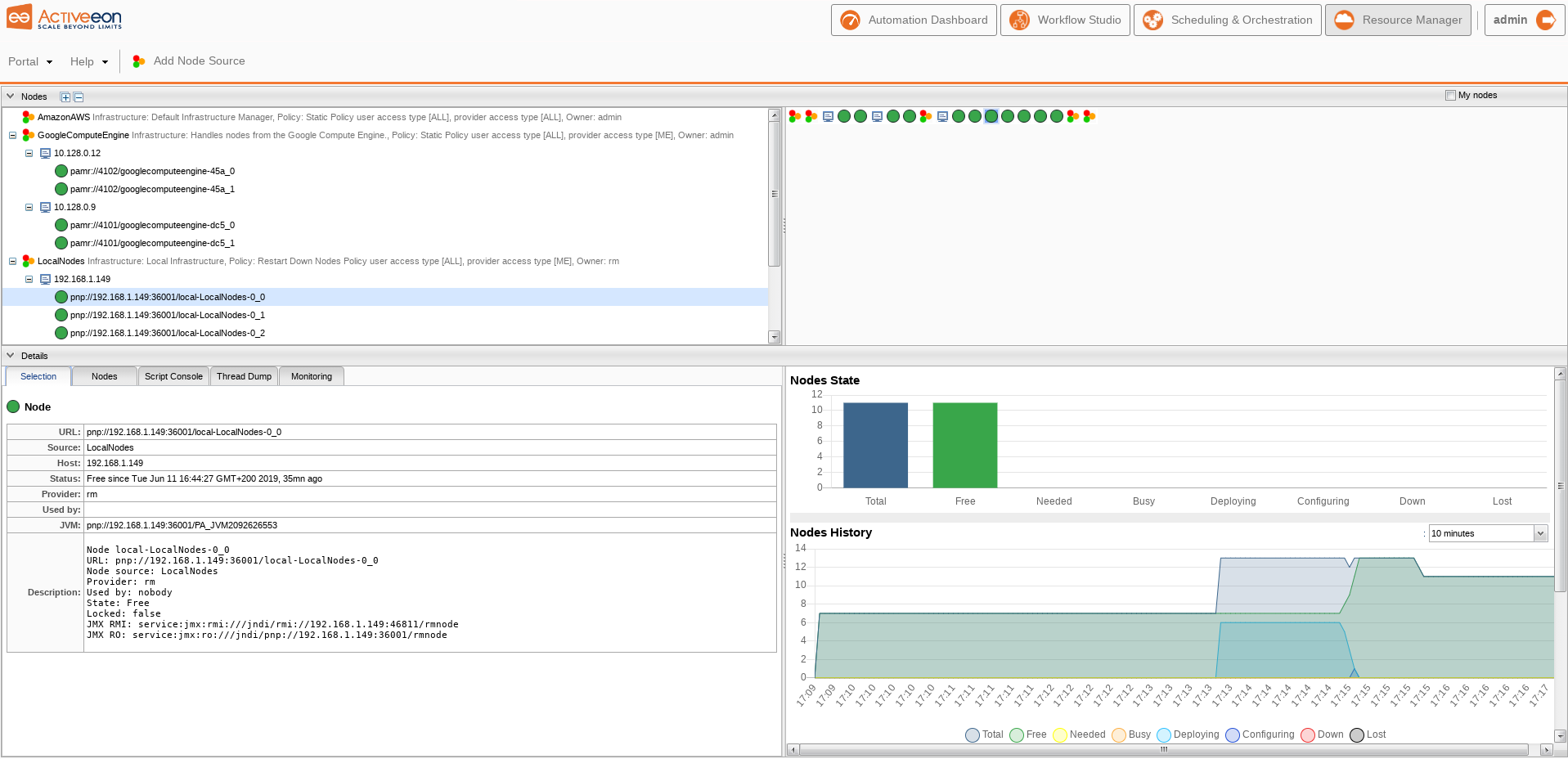Click the 192.168.1.149 host computer icon
Screen dimensions: 1568x759
coord(45,279)
